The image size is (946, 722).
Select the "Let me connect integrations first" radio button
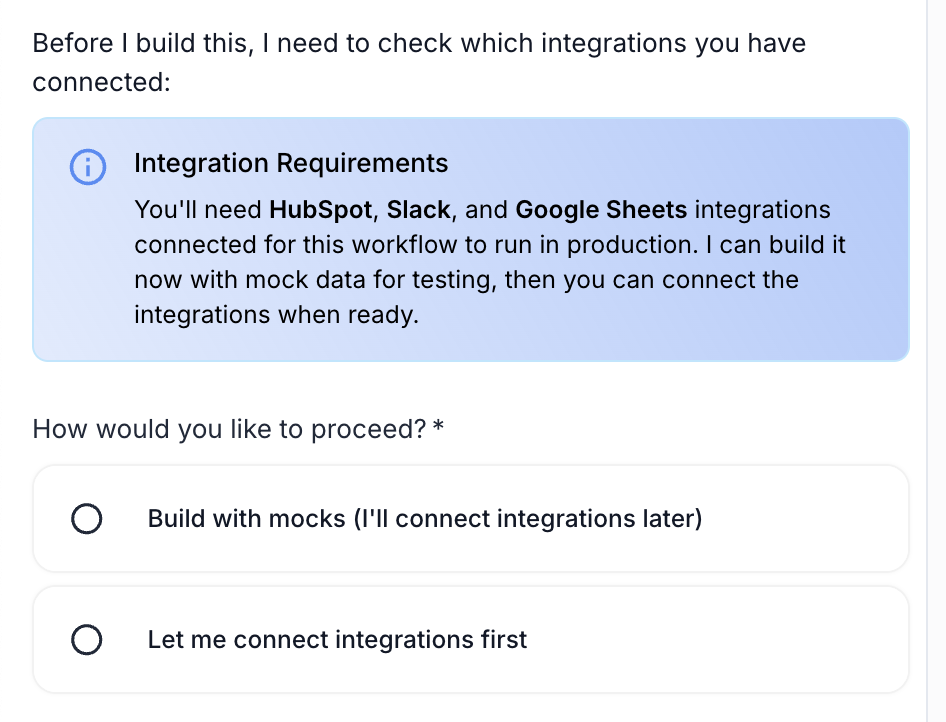pos(87,640)
